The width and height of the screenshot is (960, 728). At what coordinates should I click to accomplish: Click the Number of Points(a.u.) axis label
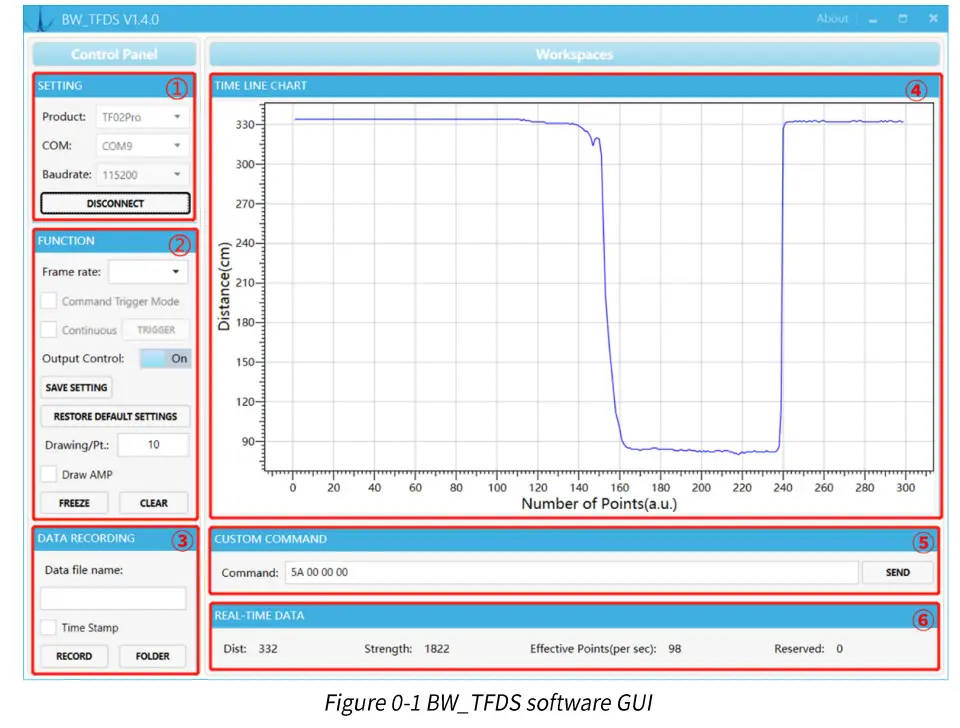click(599, 503)
